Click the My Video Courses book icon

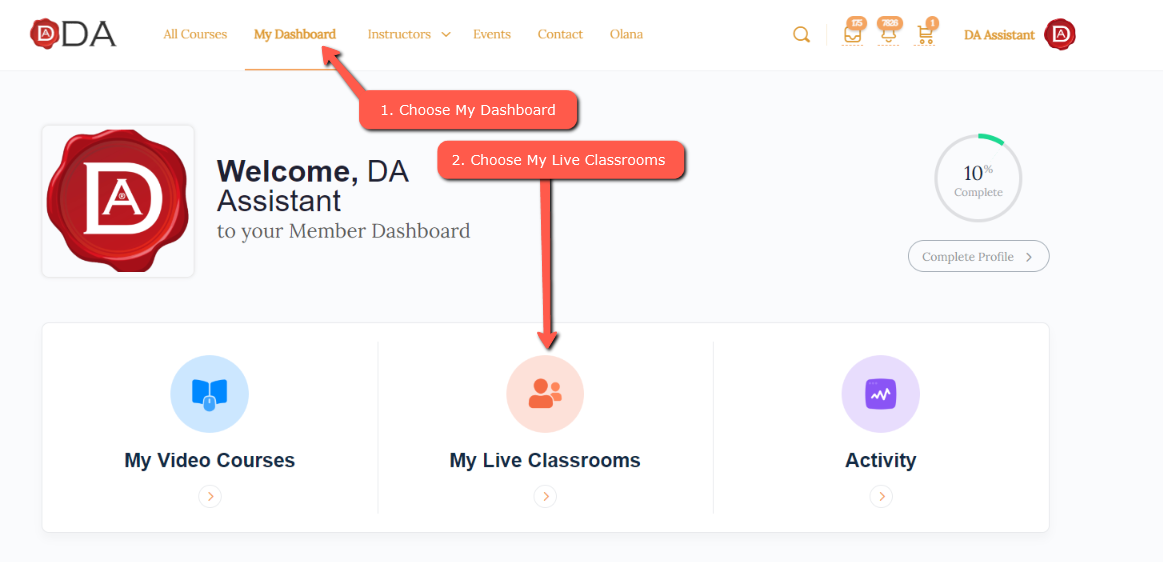coord(209,394)
